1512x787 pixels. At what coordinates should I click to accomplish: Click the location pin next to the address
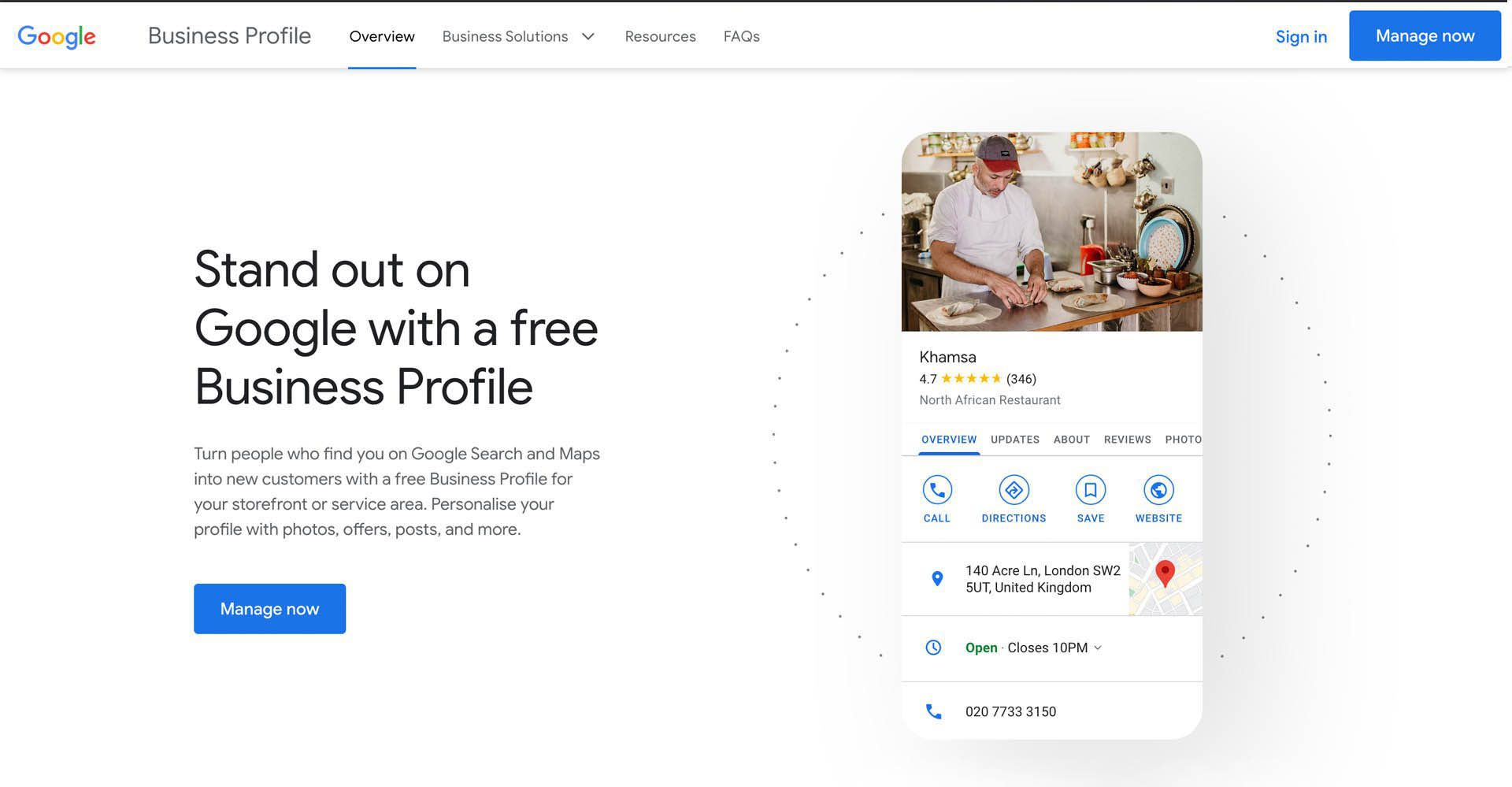click(x=936, y=579)
